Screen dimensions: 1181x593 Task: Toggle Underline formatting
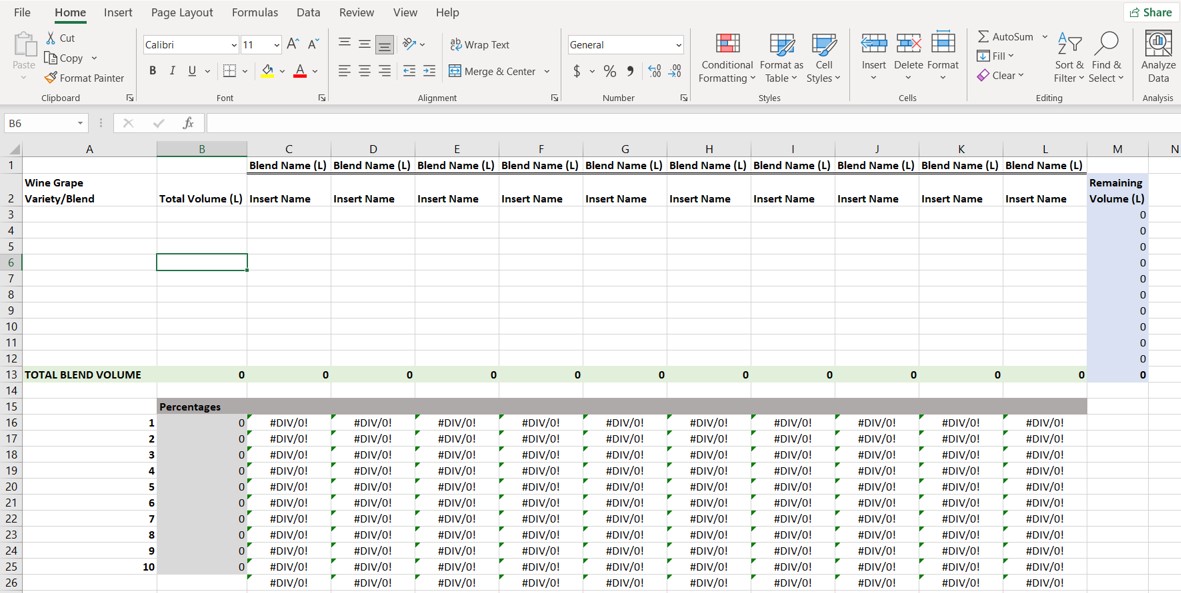pos(191,71)
